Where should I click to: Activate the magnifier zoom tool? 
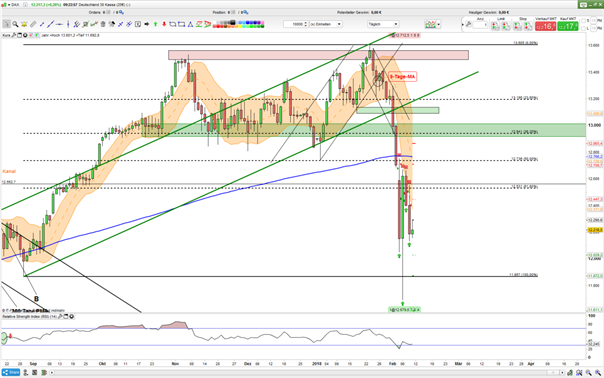click(15, 24)
